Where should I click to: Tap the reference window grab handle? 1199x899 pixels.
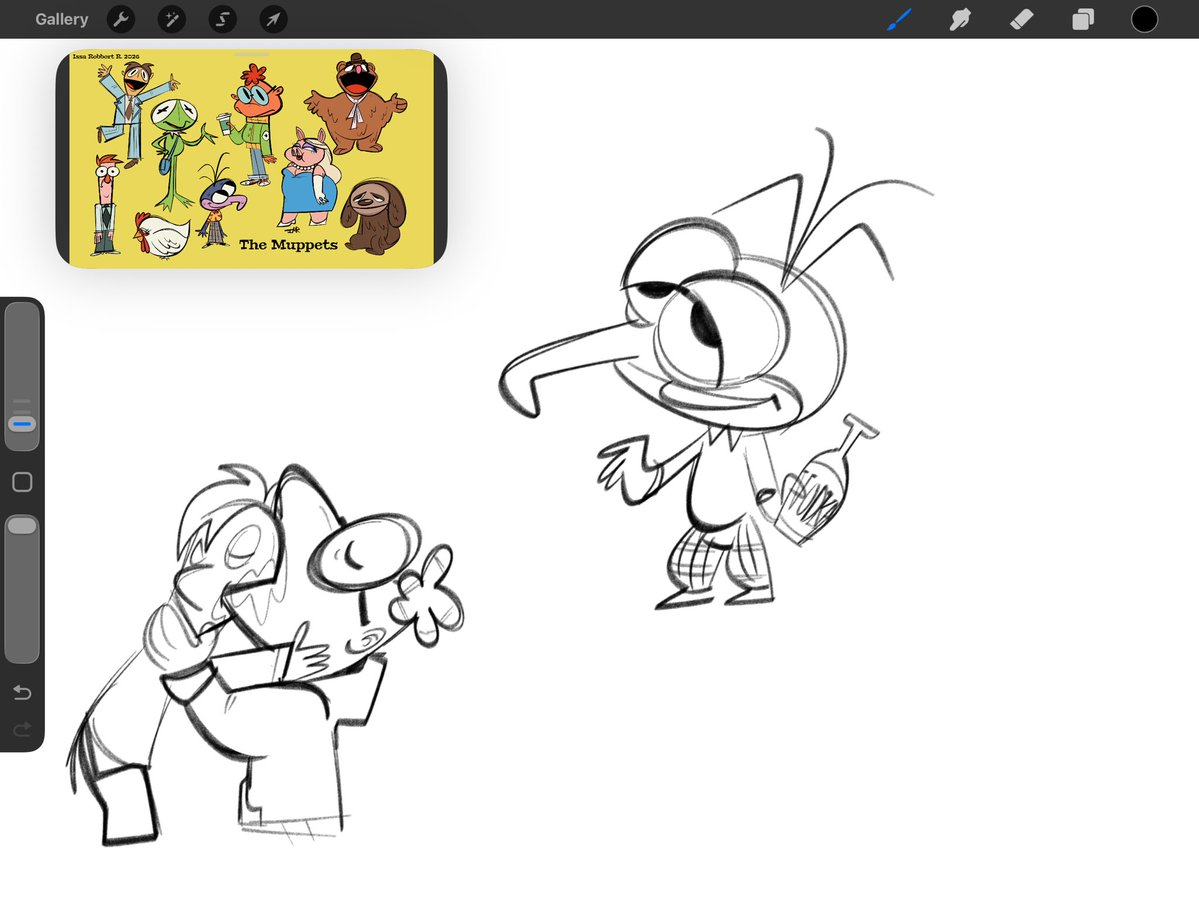pos(252,54)
